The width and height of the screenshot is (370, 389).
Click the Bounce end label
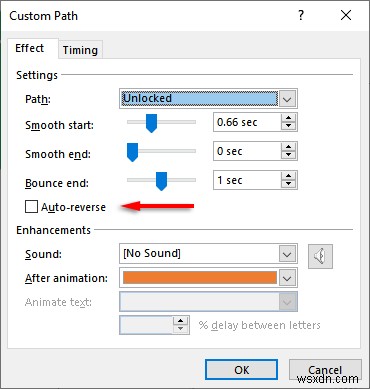pyautogui.click(x=57, y=183)
